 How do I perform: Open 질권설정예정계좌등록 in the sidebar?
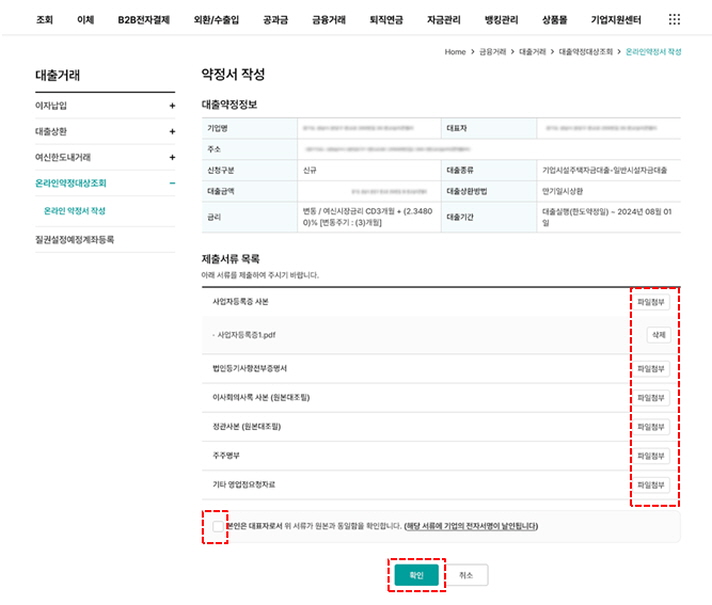click(x=75, y=240)
